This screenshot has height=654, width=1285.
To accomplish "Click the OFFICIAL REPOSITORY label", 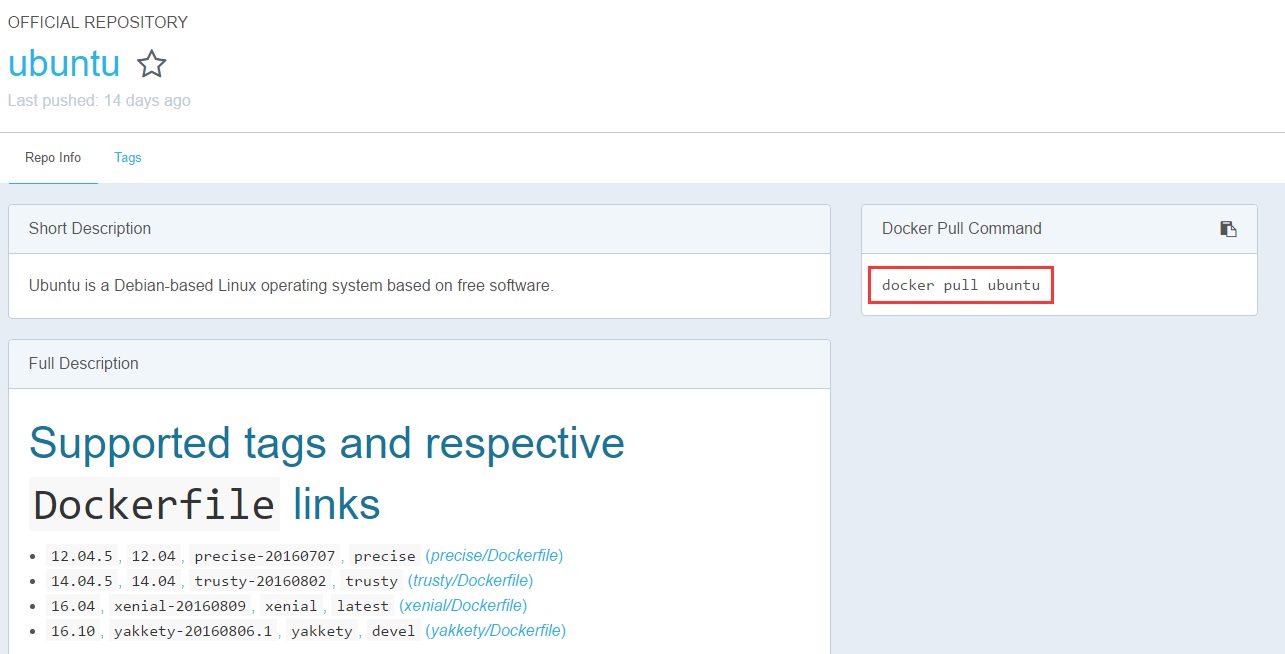I will coord(98,22).
